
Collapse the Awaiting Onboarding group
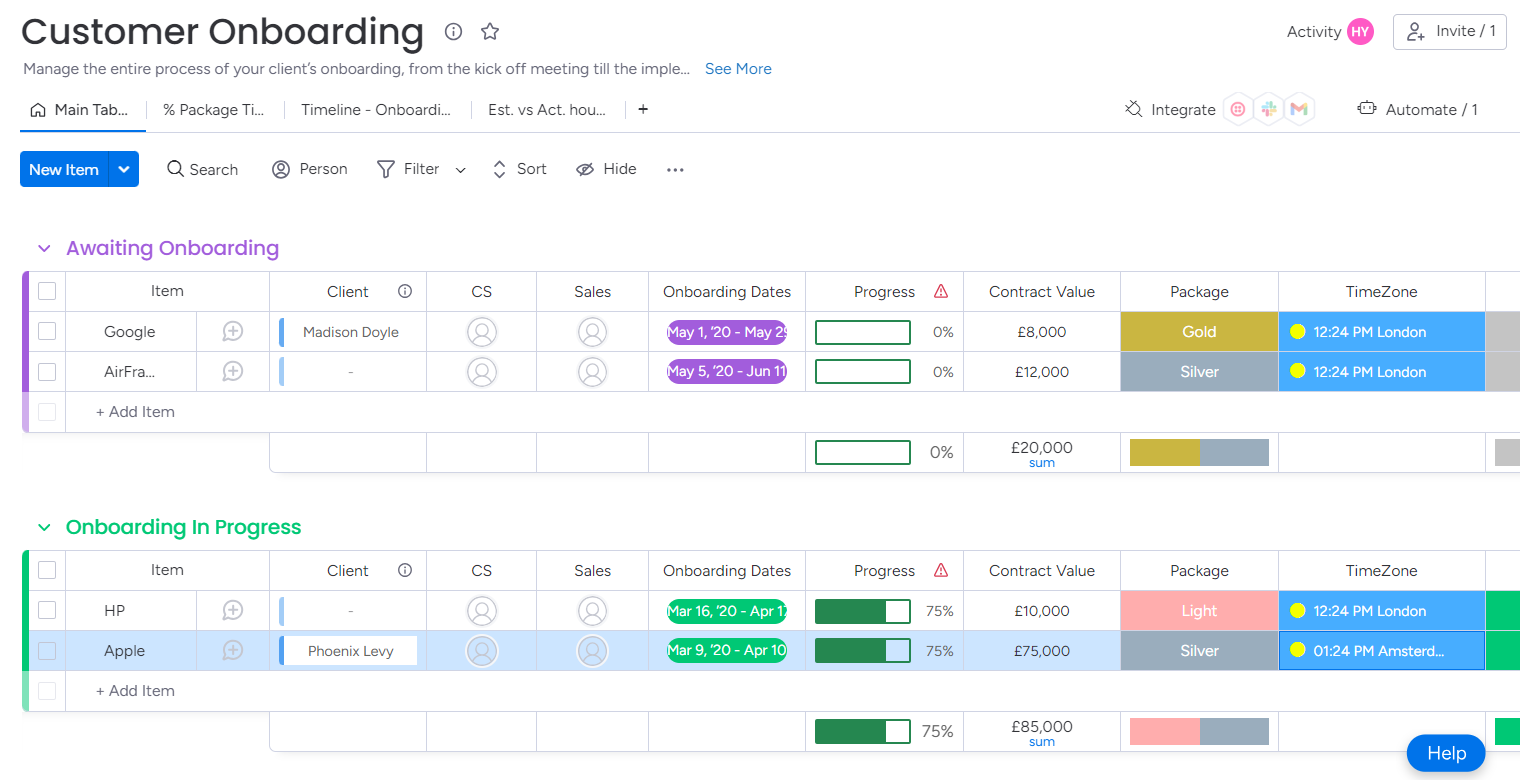coord(43,248)
